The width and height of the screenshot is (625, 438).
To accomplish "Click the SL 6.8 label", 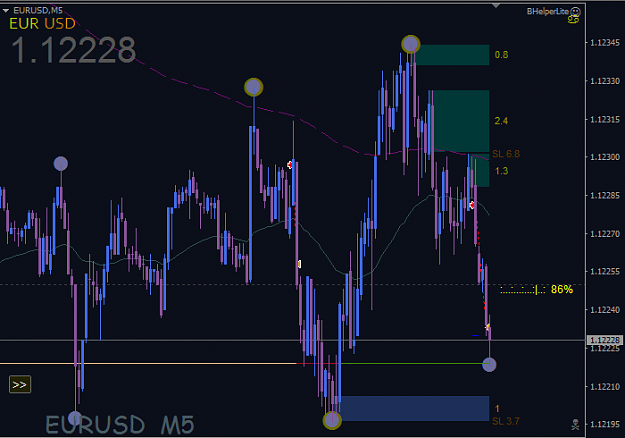I will point(506,154).
